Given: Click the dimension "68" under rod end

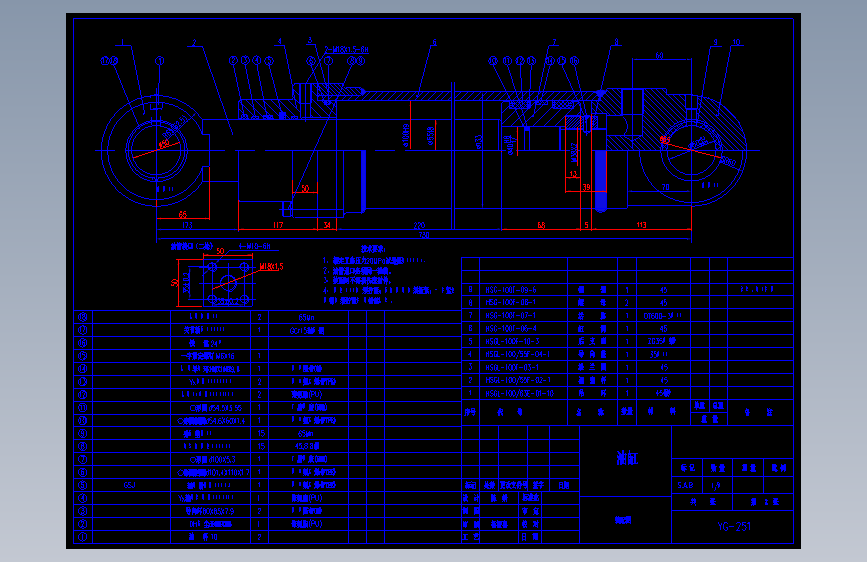Looking at the screenshot, I should (541, 225).
